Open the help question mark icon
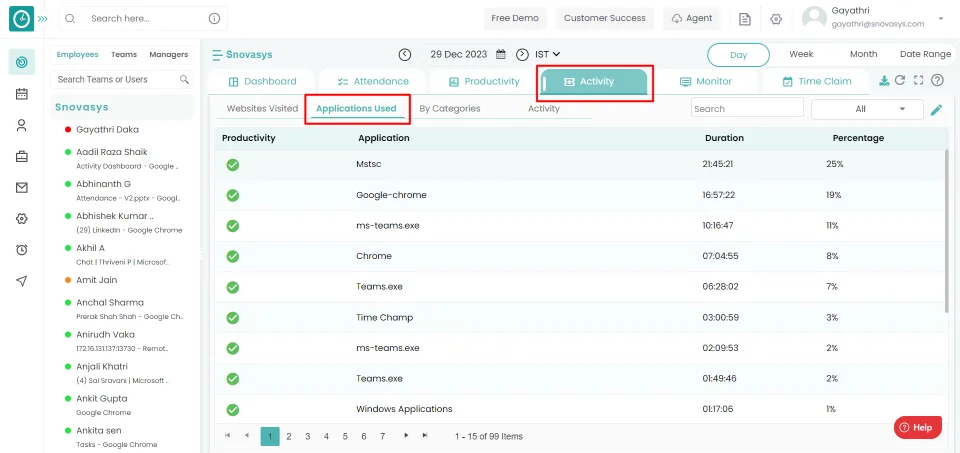The height and width of the screenshot is (453, 960). pyautogui.click(x=937, y=80)
